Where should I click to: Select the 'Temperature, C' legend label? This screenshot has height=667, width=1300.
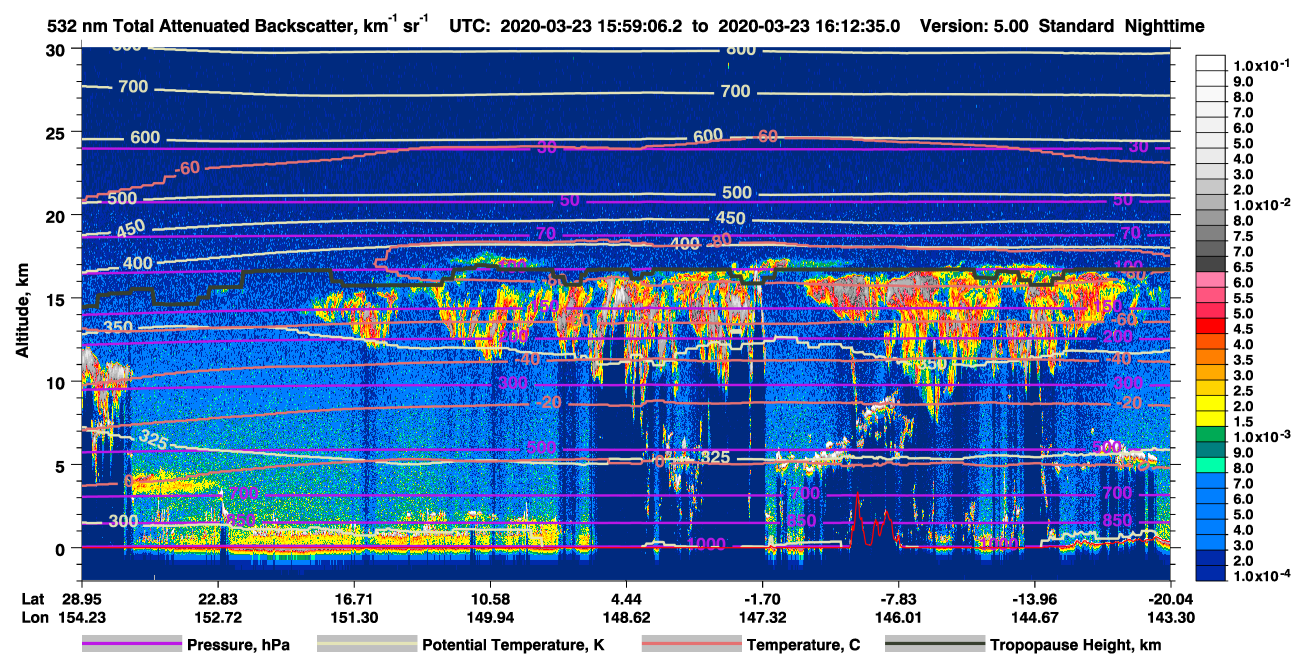tap(802, 645)
